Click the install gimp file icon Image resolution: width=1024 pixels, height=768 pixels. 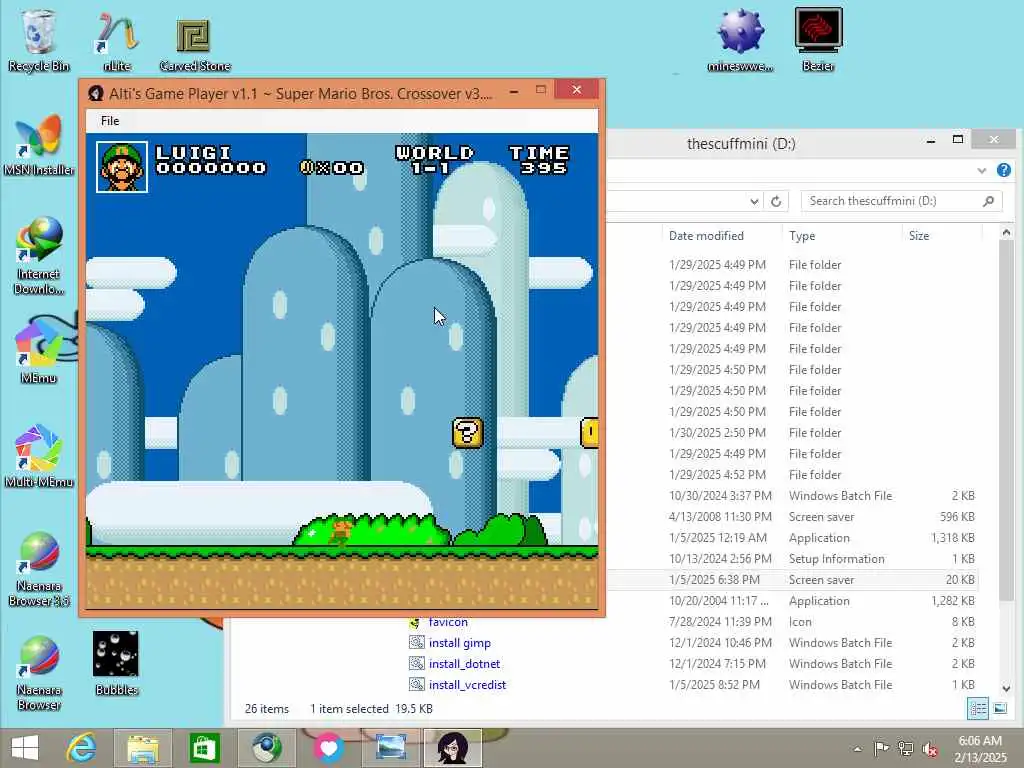coord(417,643)
